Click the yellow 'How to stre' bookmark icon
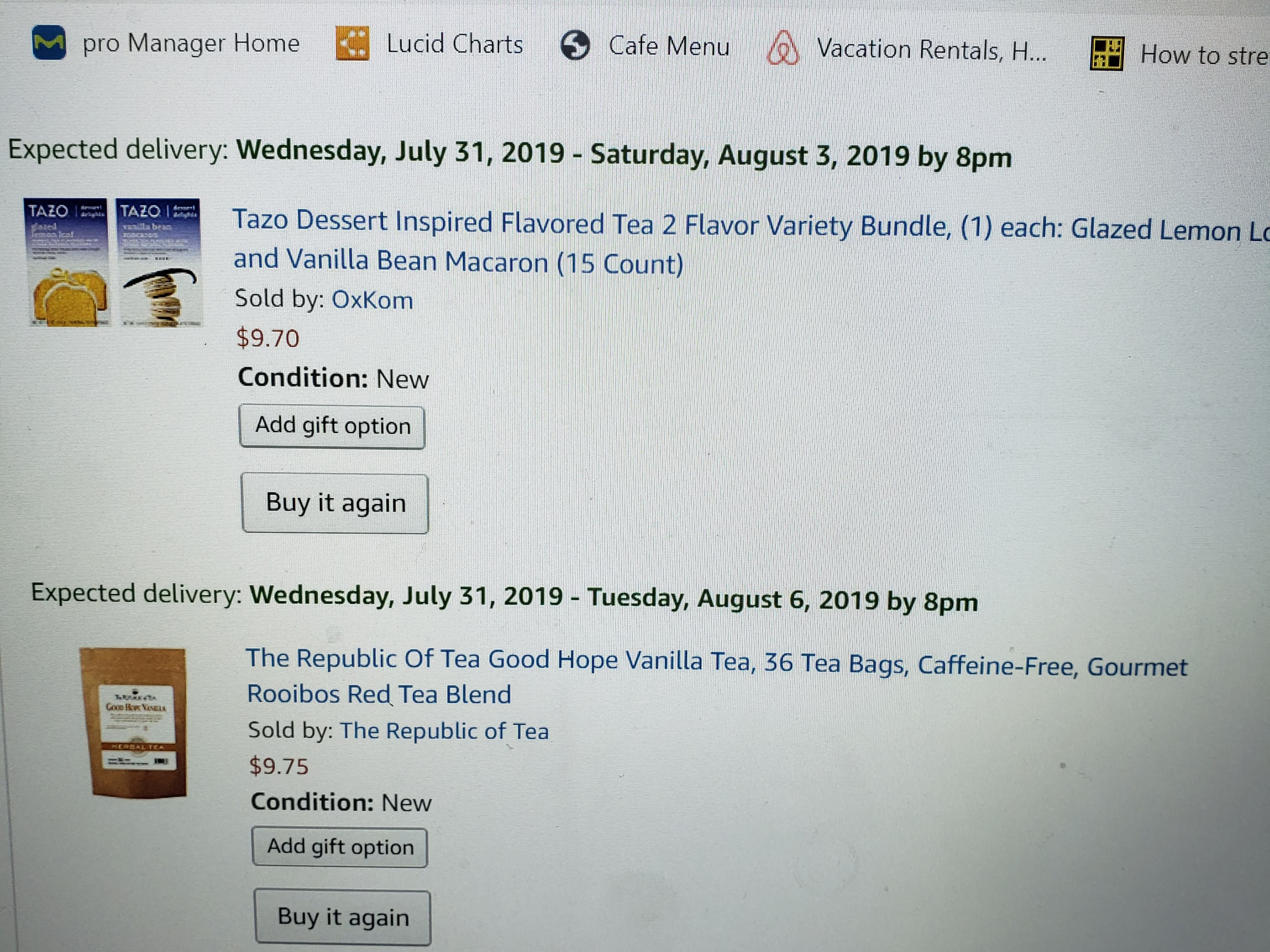The image size is (1270, 952). point(1106,53)
